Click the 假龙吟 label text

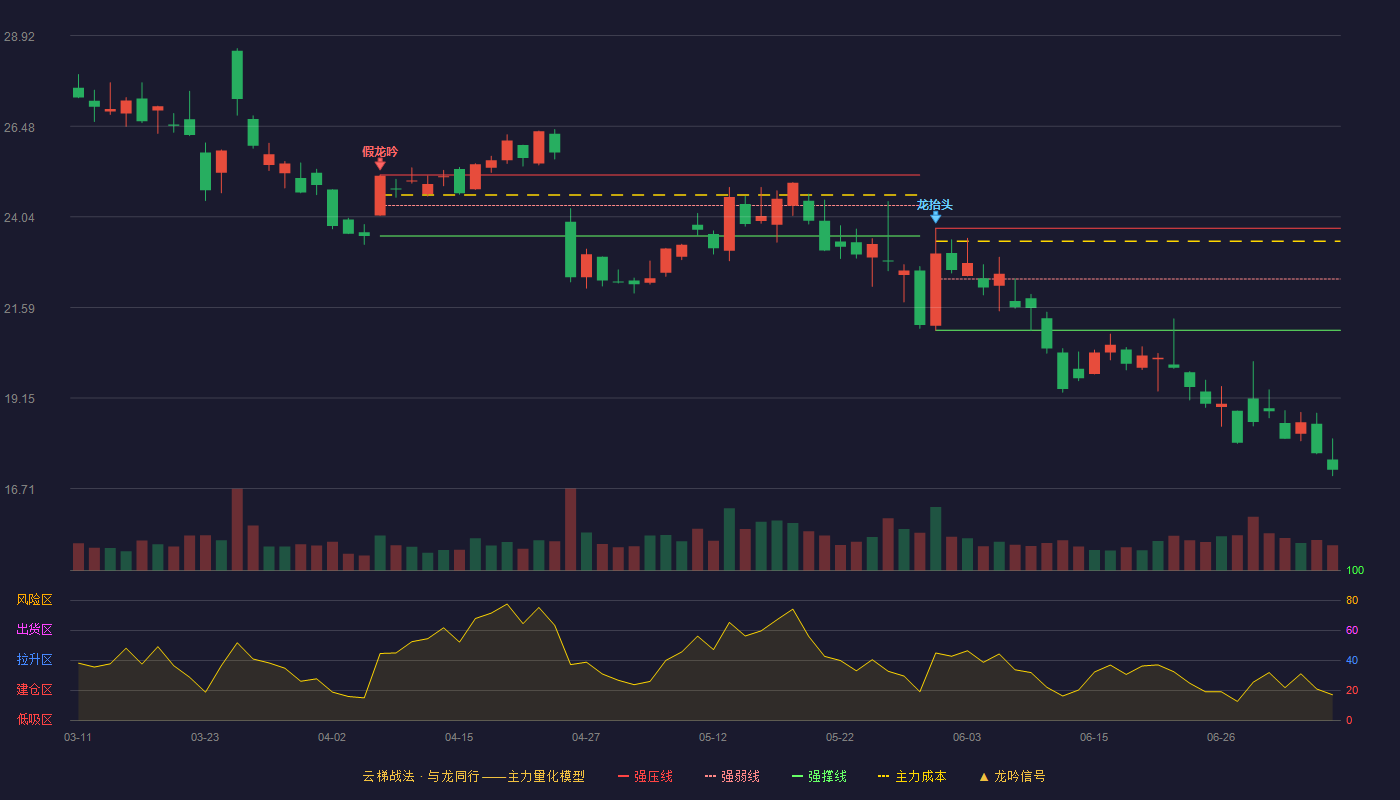click(x=380, y=152)
